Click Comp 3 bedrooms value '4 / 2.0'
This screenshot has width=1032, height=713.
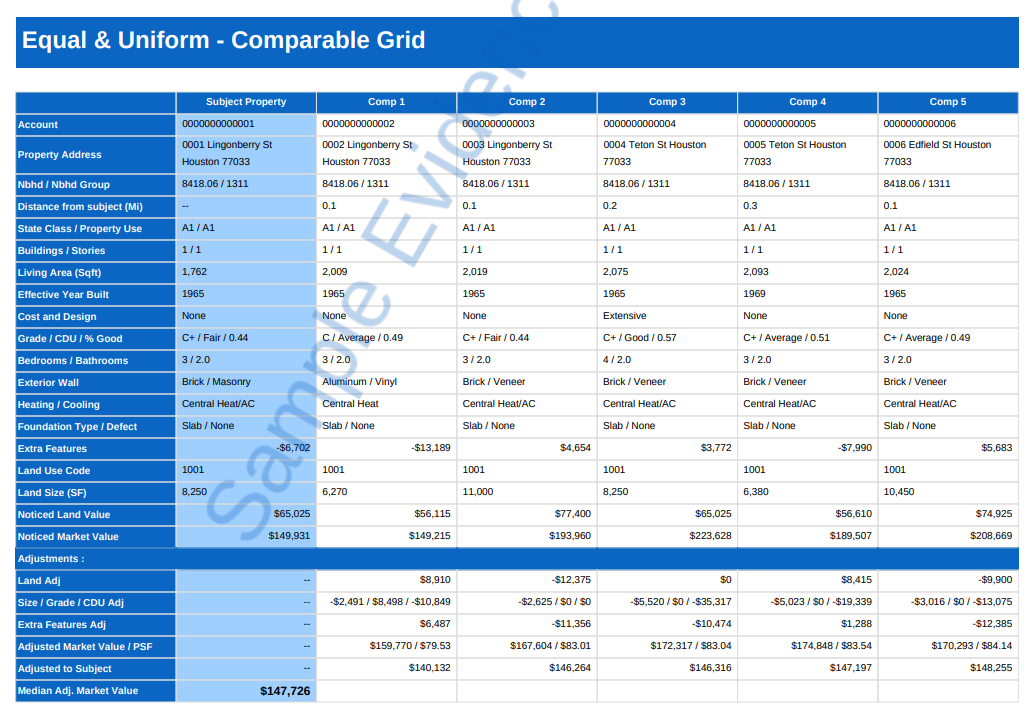(x=617, y=360)
